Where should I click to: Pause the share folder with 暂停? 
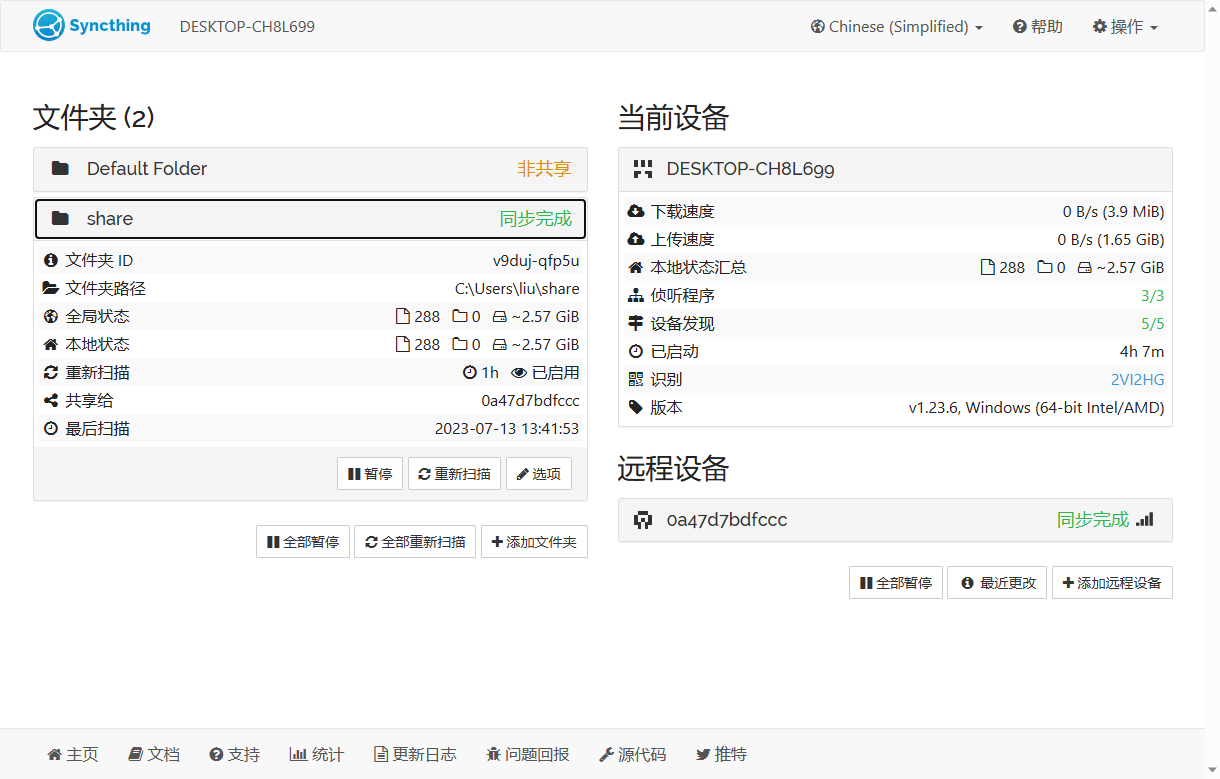tap(370, 474)
